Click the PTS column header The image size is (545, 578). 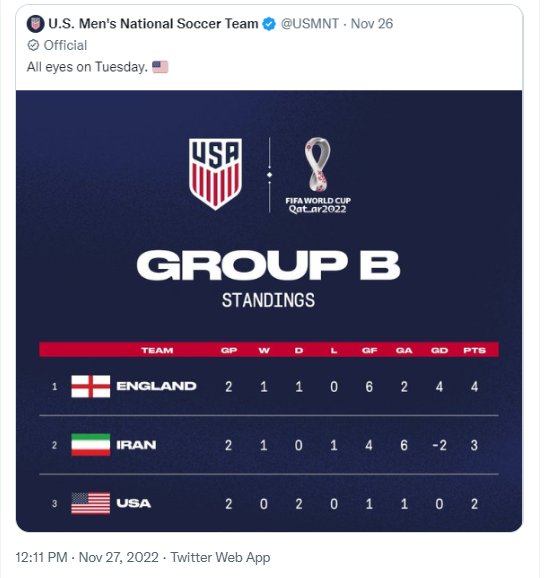(475, 350)
